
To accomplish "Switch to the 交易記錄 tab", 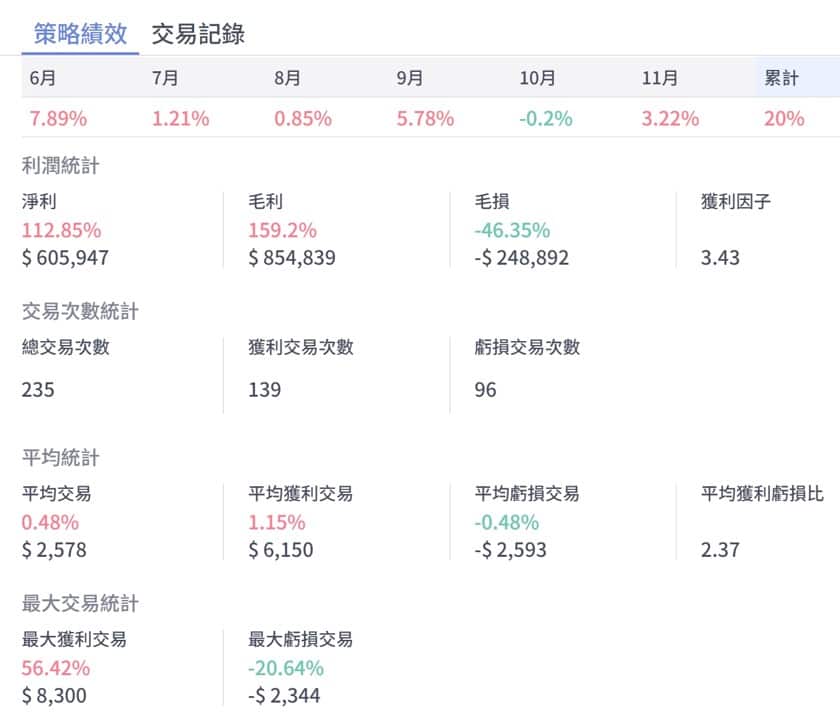I will point(198,34).
